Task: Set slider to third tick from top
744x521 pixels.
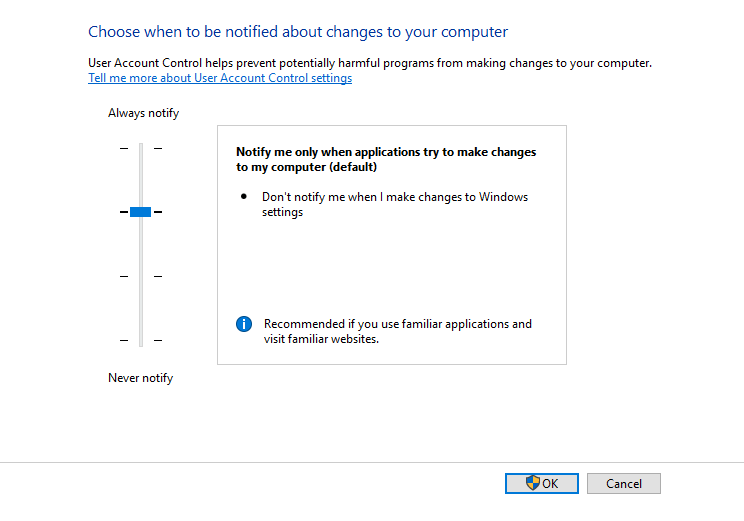Action: pos(141,276)
